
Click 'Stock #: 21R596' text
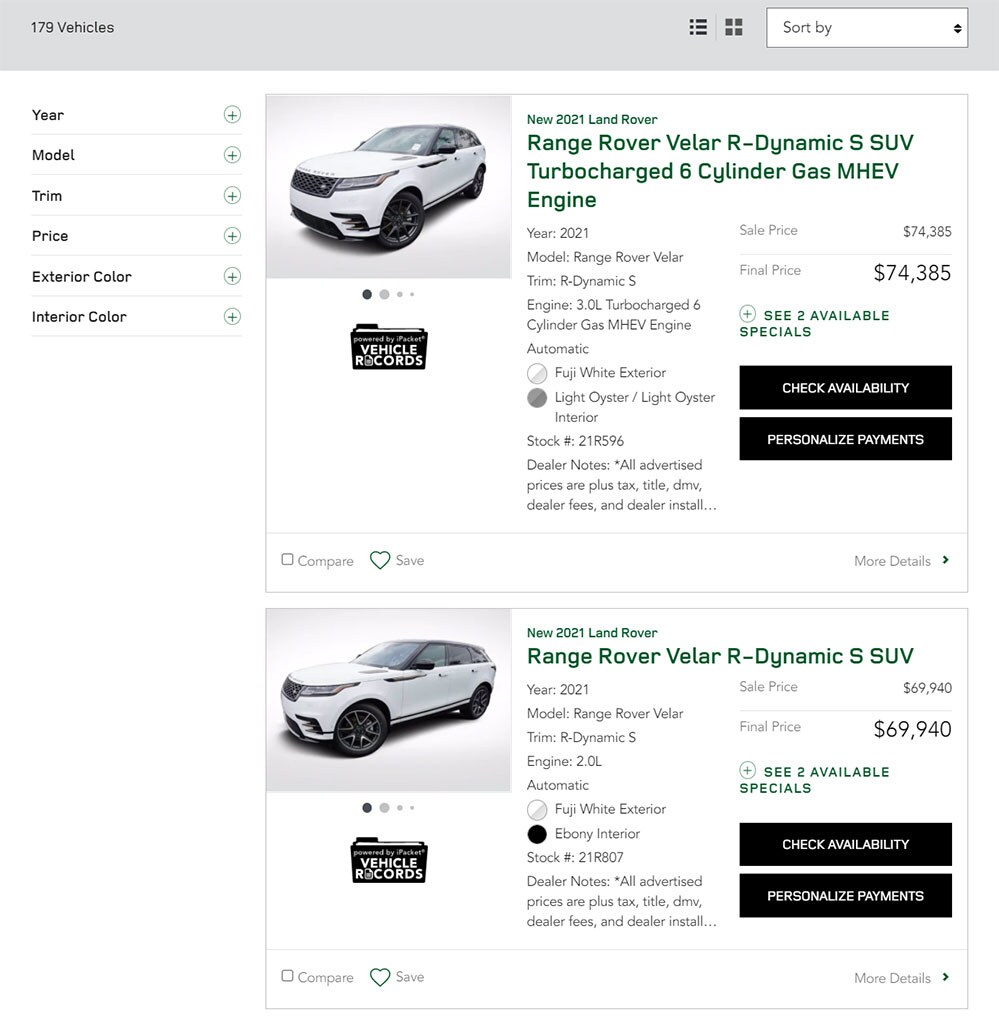[575, 441]
